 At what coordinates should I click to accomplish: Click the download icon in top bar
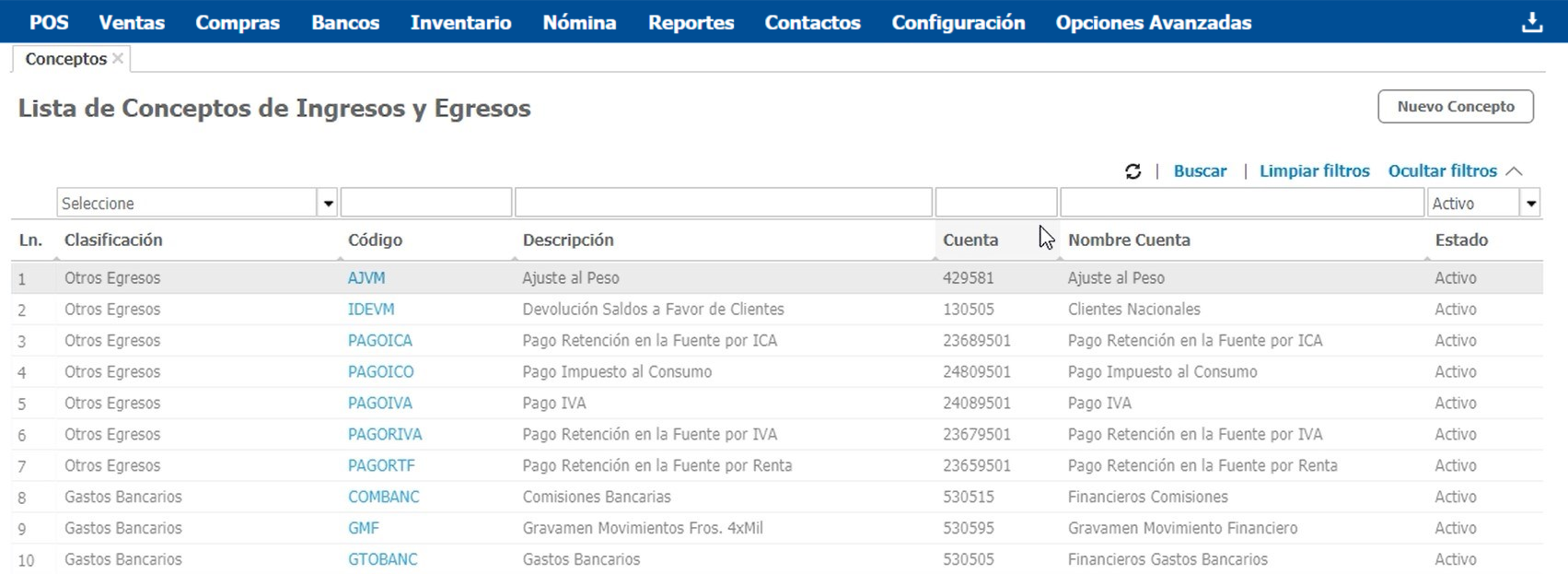pos(1532,22)
